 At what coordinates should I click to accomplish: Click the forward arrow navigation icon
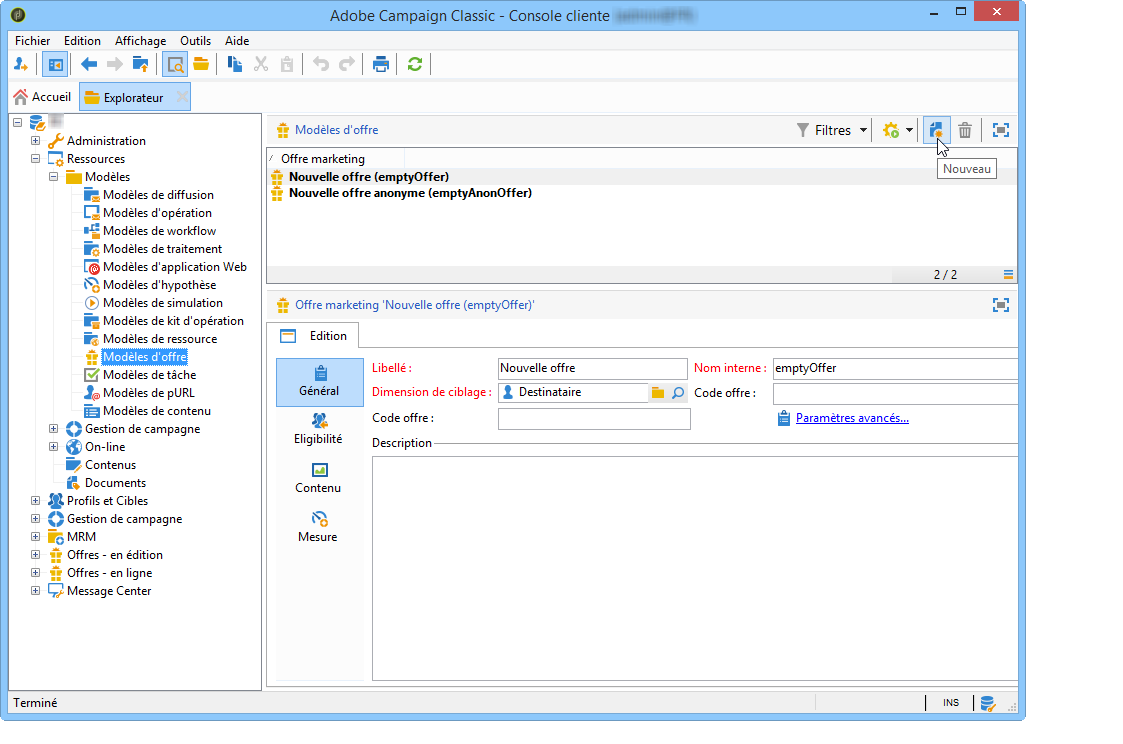click(x=115, y=64)
